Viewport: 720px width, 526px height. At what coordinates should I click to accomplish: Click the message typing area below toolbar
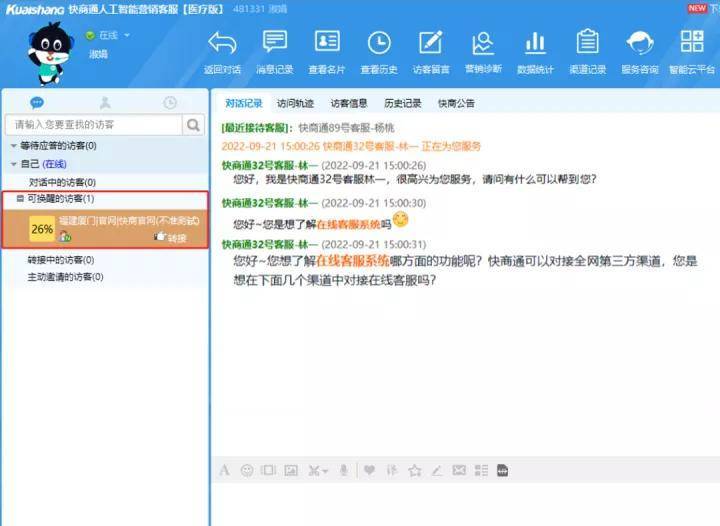[x=465, y=504]
